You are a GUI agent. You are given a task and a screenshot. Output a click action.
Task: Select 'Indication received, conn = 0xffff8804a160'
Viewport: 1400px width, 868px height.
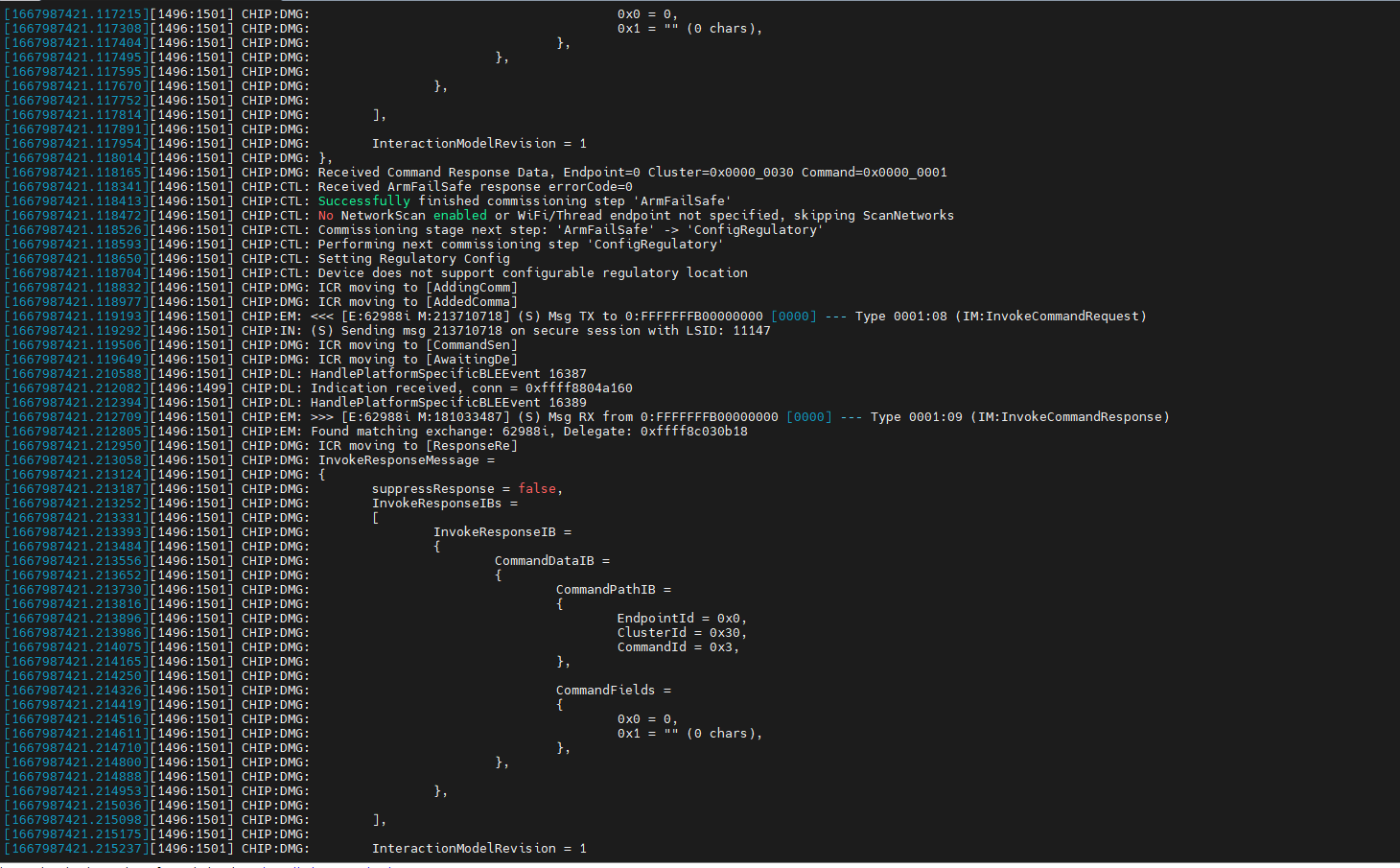[x=472, y=388]
